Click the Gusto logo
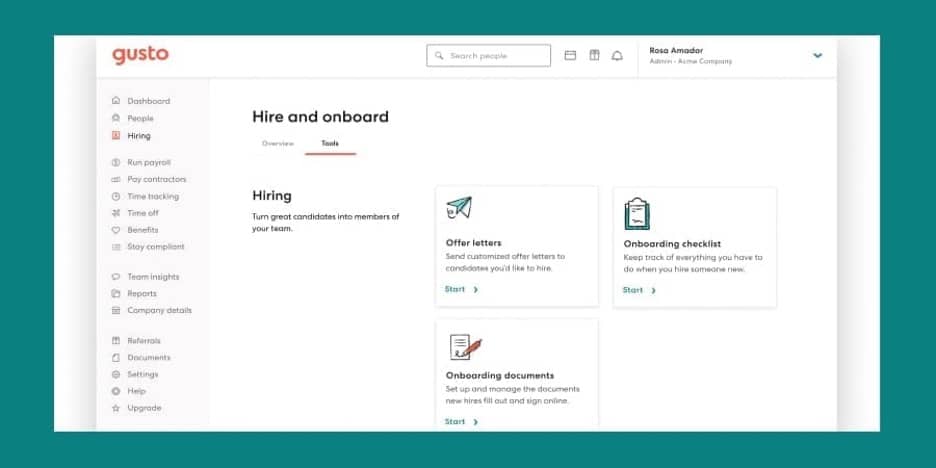Image resolution: width=936 pixels, height=468 pixels. (140, 55)
